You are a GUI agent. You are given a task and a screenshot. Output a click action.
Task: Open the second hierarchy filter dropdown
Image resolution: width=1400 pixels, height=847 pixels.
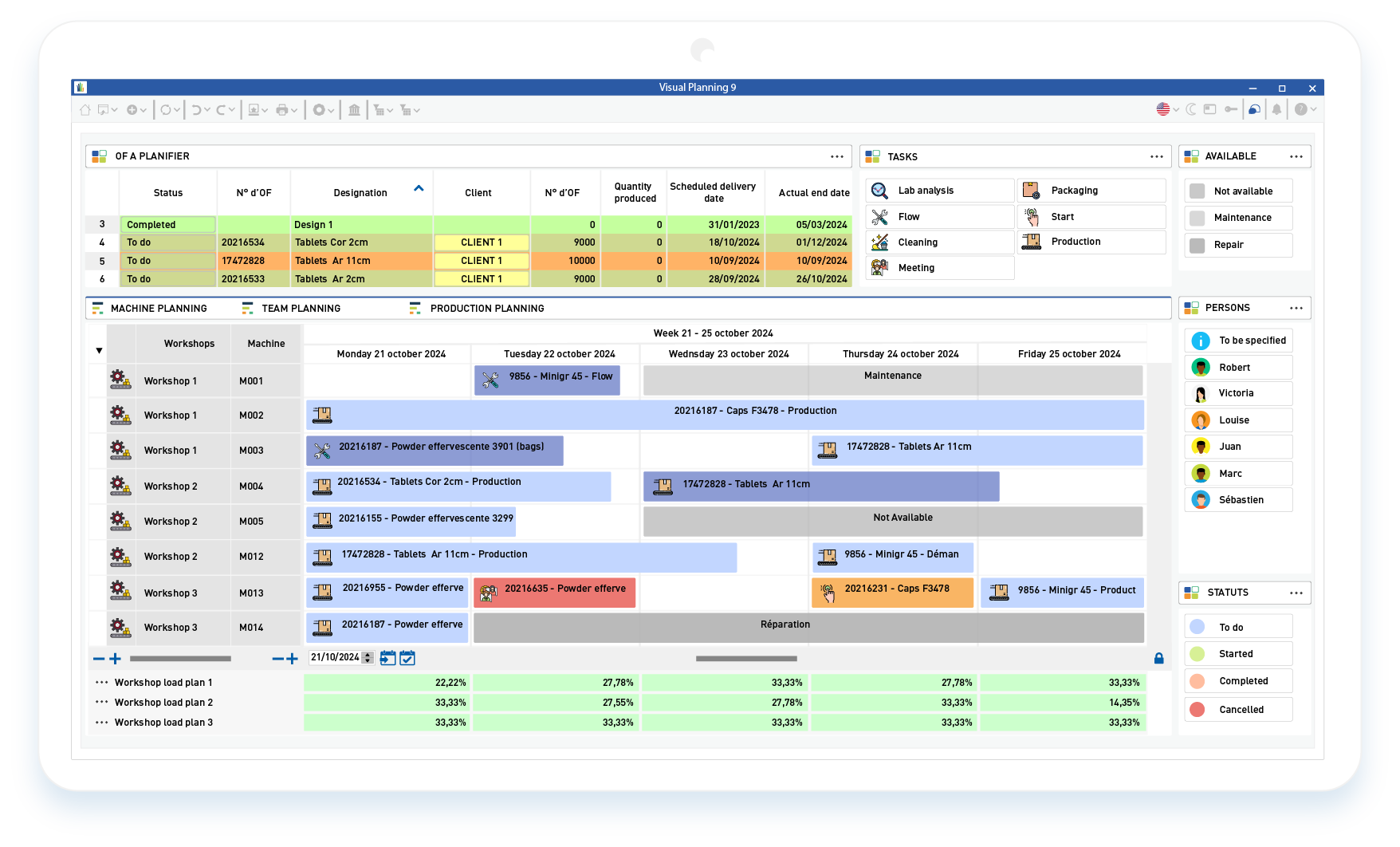coord(410,110)
